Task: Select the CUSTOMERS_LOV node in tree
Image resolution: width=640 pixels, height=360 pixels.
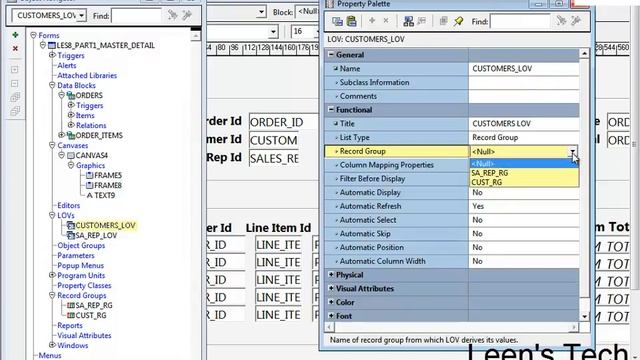Action: [105, 225]
